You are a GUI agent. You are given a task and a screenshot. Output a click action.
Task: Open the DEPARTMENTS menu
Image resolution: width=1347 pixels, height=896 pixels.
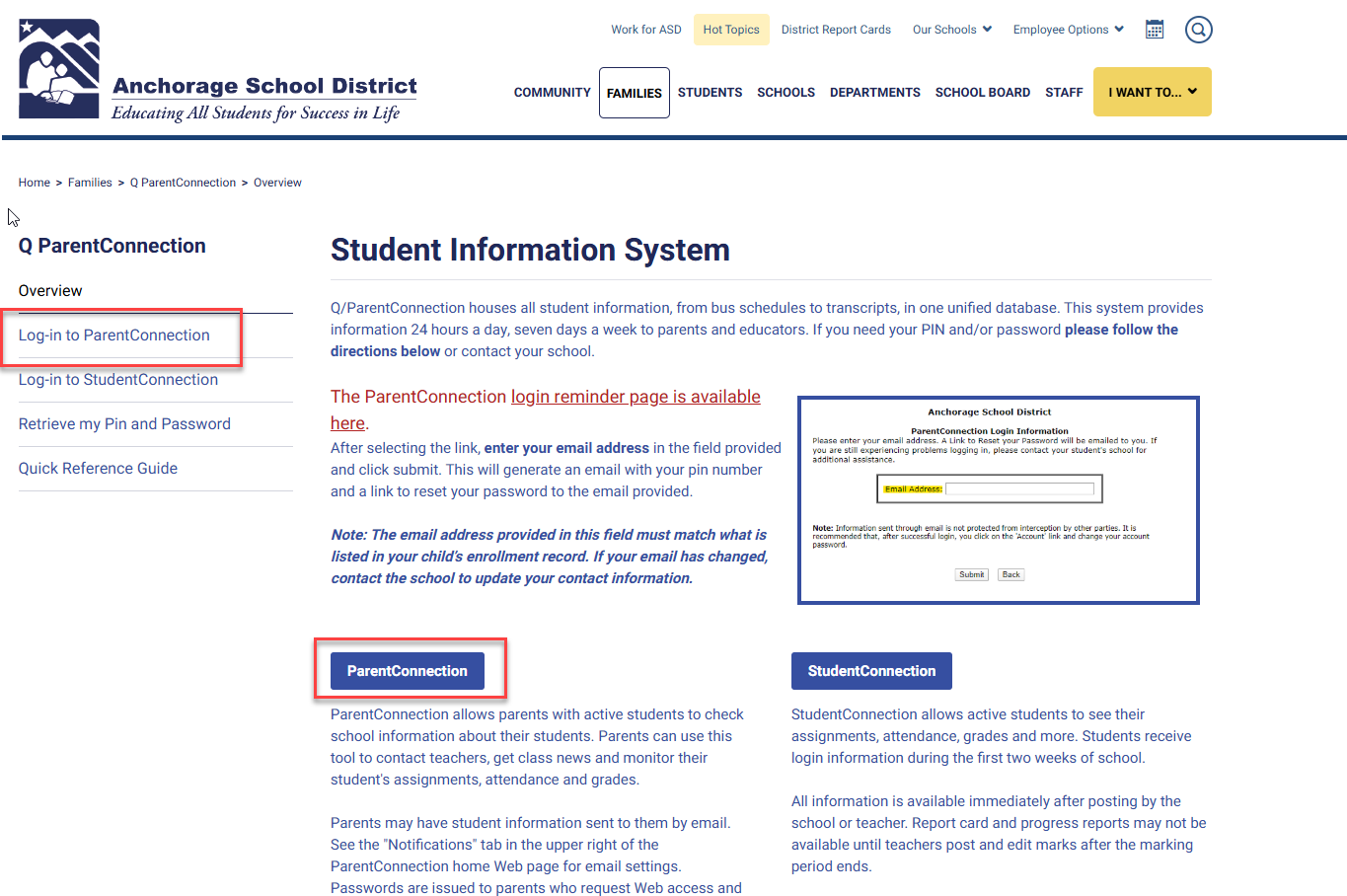click(875, 93)
